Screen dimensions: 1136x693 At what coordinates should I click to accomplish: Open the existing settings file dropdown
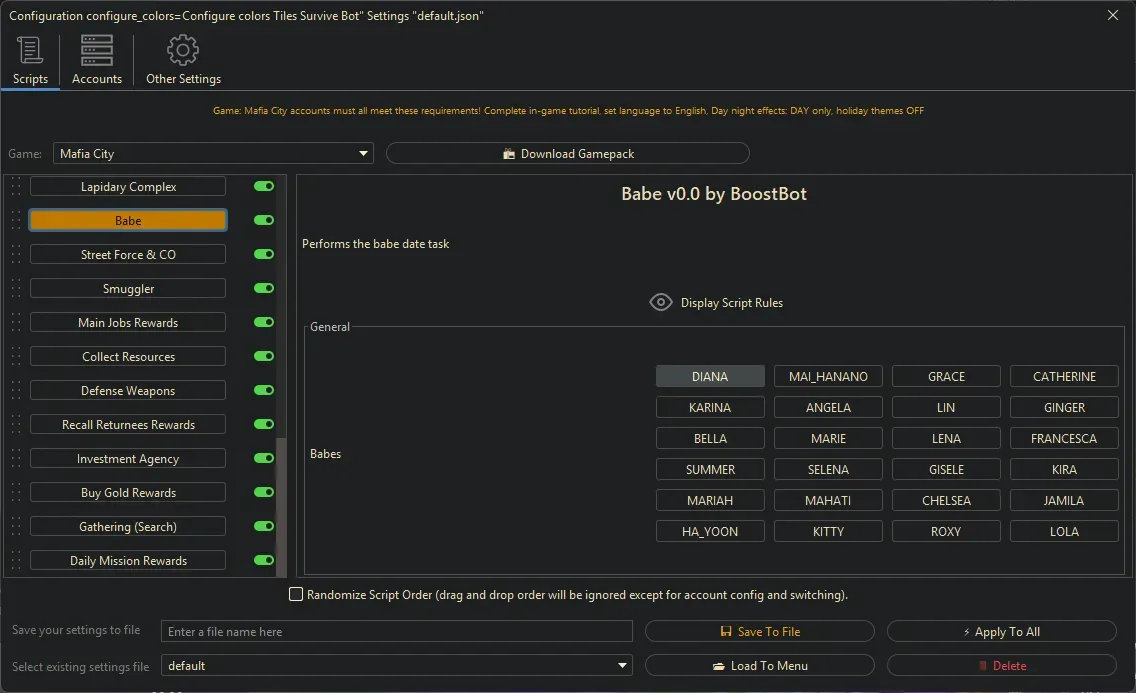tap(623, 666)
